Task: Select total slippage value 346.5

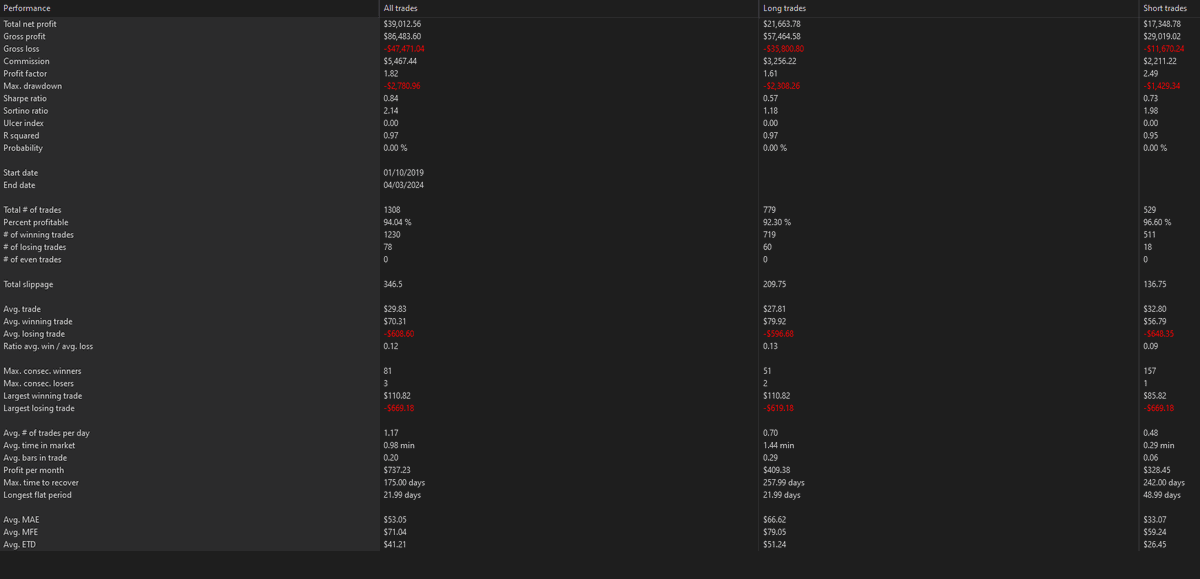Action: coord(393,284)
